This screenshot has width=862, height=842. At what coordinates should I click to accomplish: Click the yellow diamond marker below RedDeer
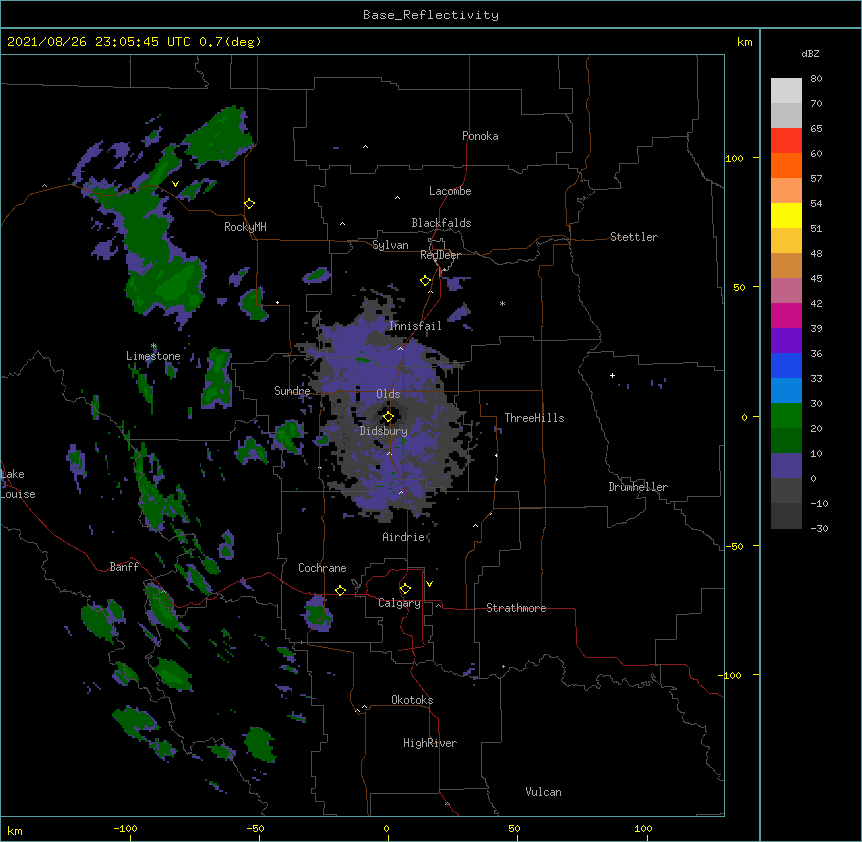tap(425, 281)
